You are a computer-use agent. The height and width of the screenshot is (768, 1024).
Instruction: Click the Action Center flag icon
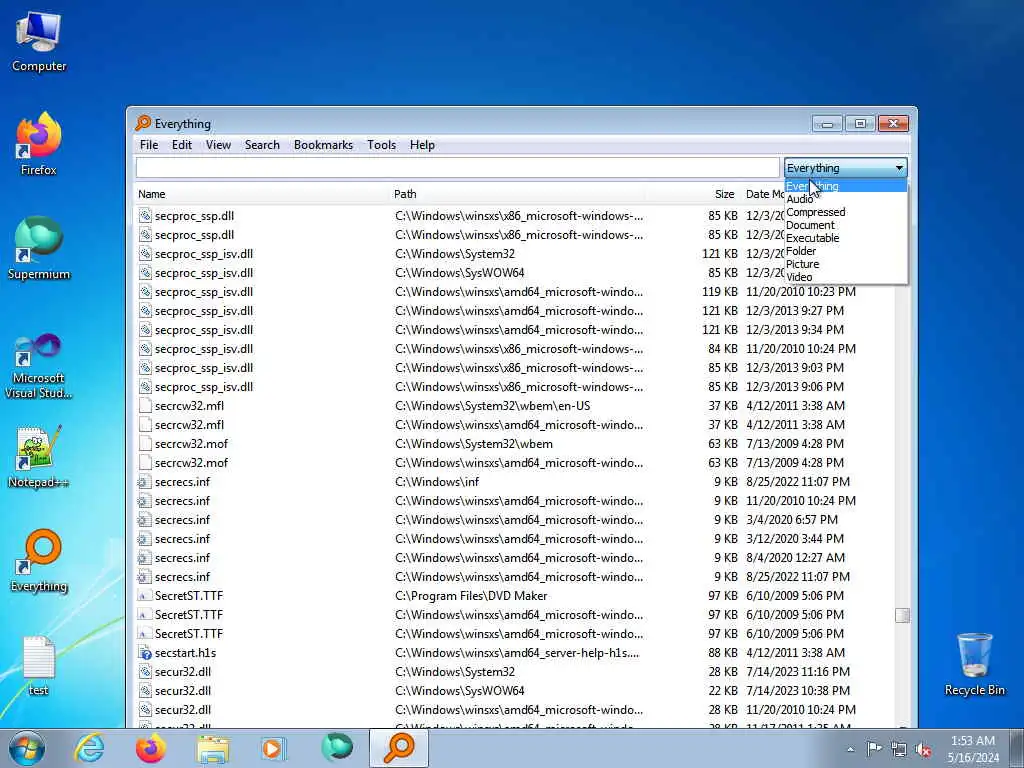tap(874, 749)
